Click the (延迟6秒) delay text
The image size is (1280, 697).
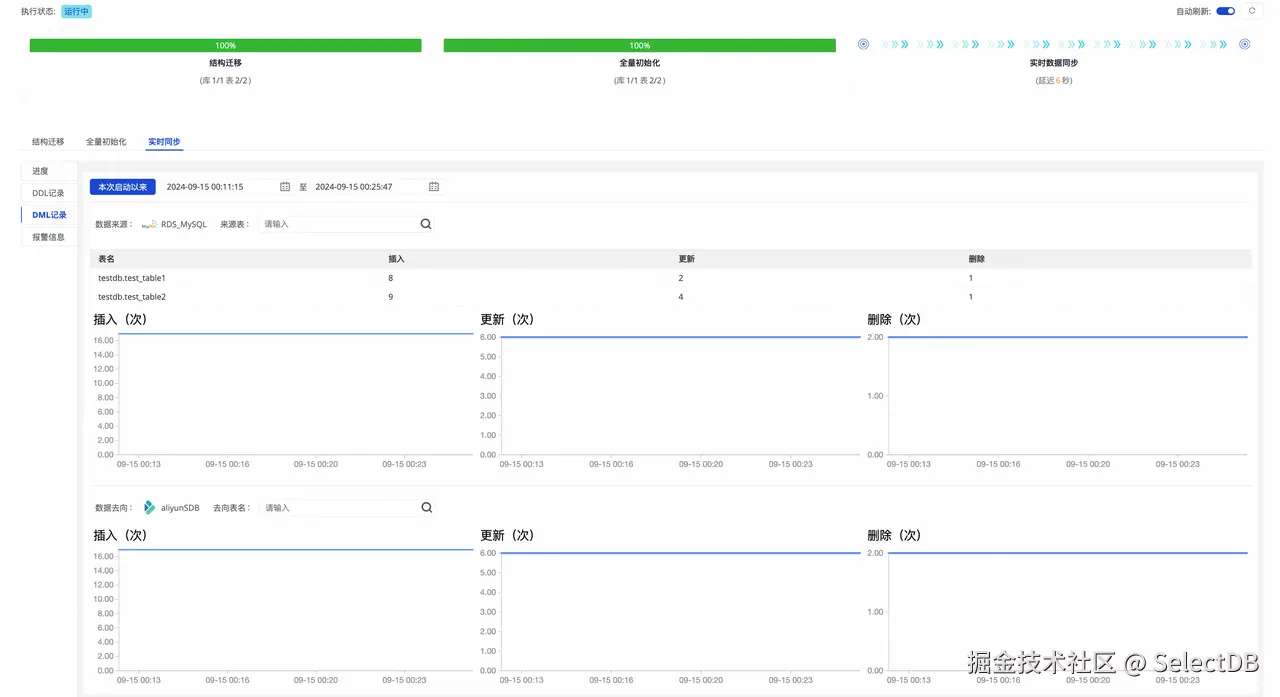pyautogui.click(x=1054, y=80)
